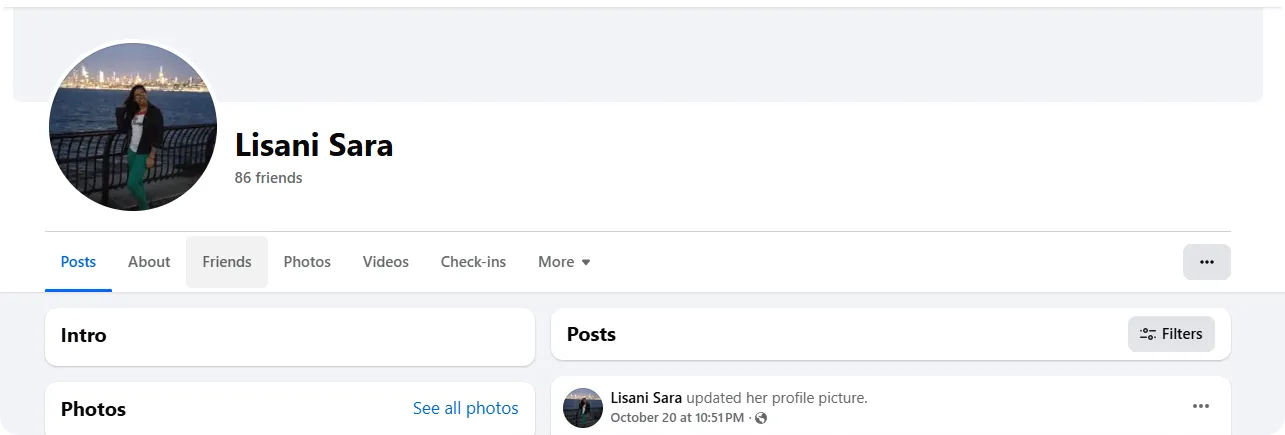1285x435 pixels.
Task: Click the public audience globe icon
Action: click(x=761, y=417)
